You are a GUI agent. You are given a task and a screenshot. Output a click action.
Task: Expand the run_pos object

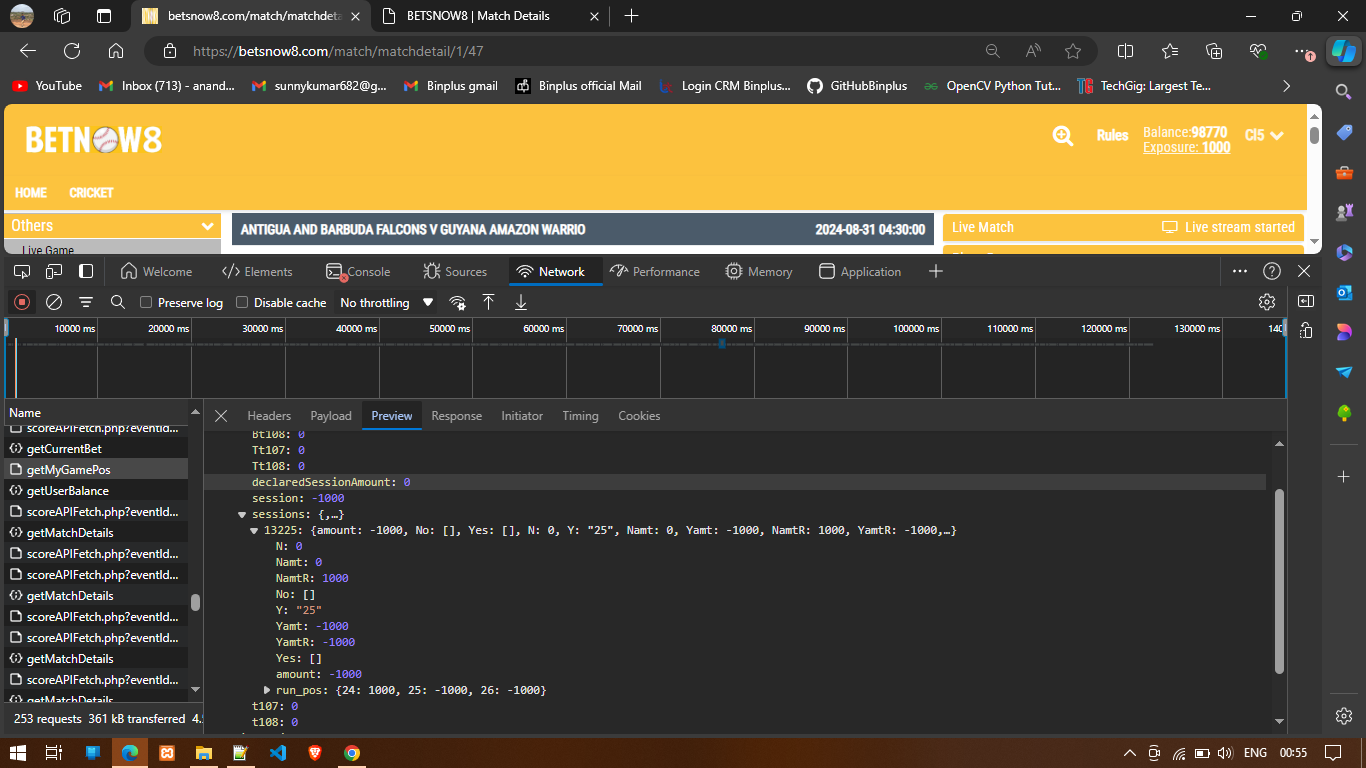(x=267, y=690)
